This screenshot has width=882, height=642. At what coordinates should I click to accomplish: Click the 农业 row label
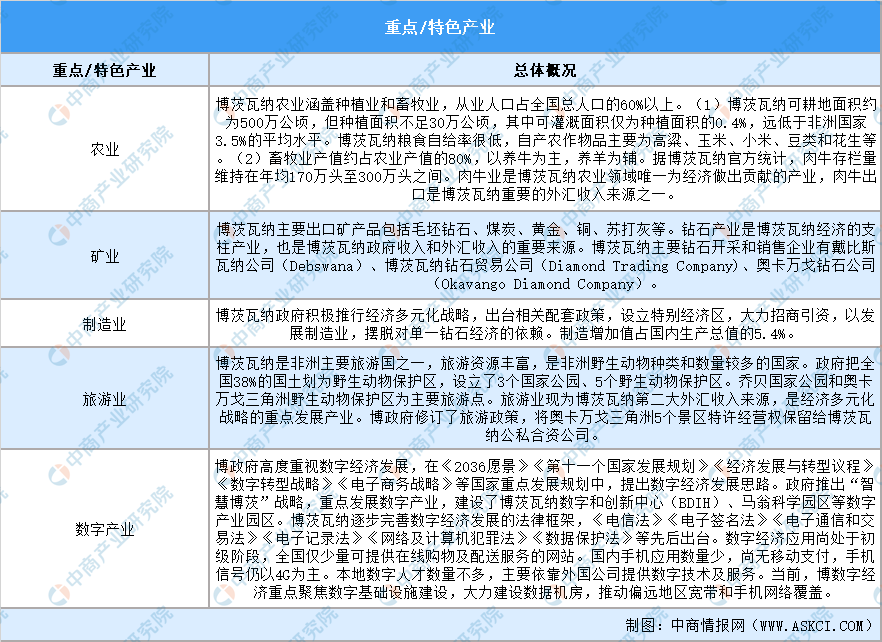point(105,149)
